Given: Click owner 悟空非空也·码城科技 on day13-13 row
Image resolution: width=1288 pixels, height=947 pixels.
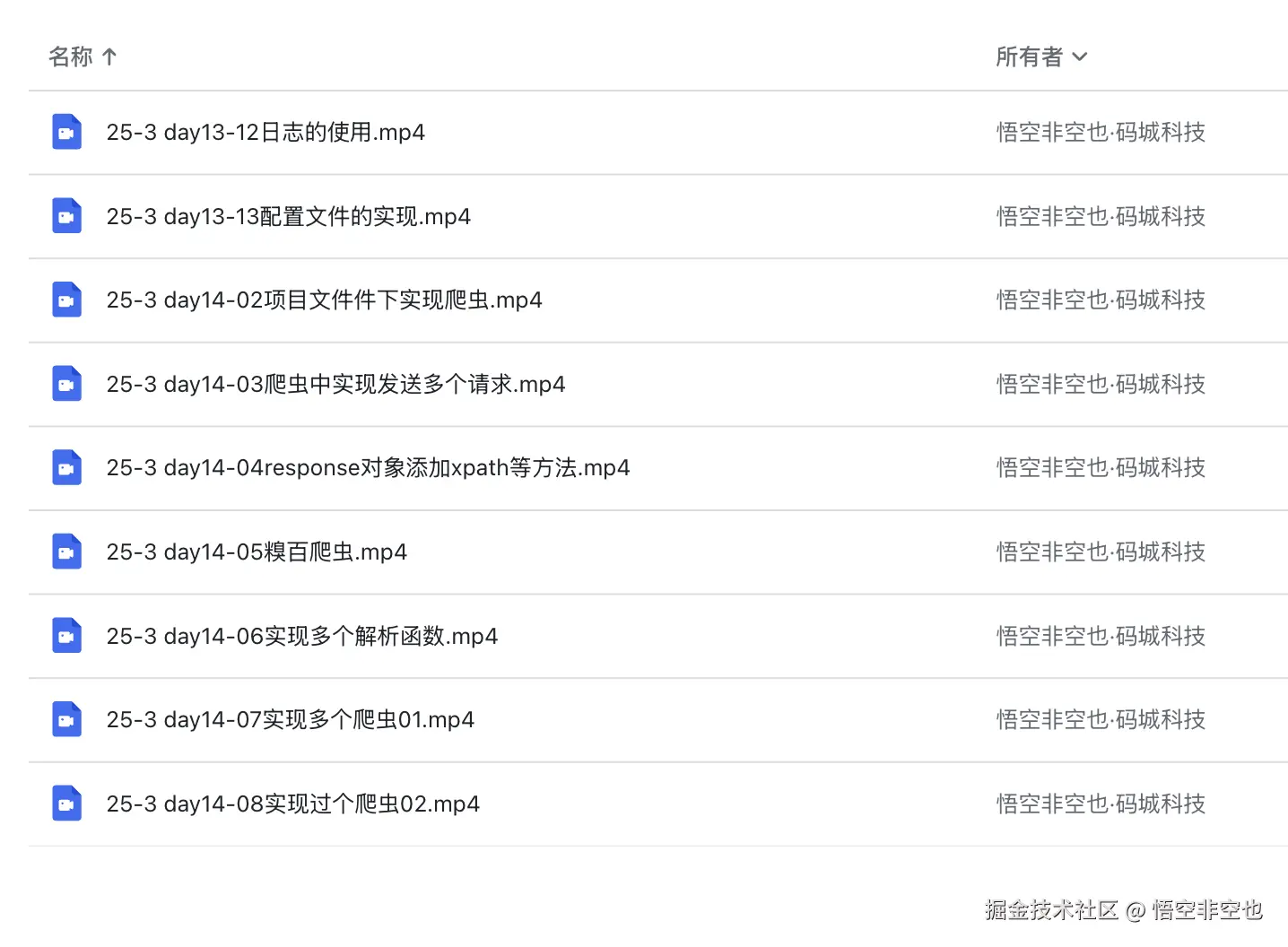Looking at the screenshot, I should (1101, 217).
